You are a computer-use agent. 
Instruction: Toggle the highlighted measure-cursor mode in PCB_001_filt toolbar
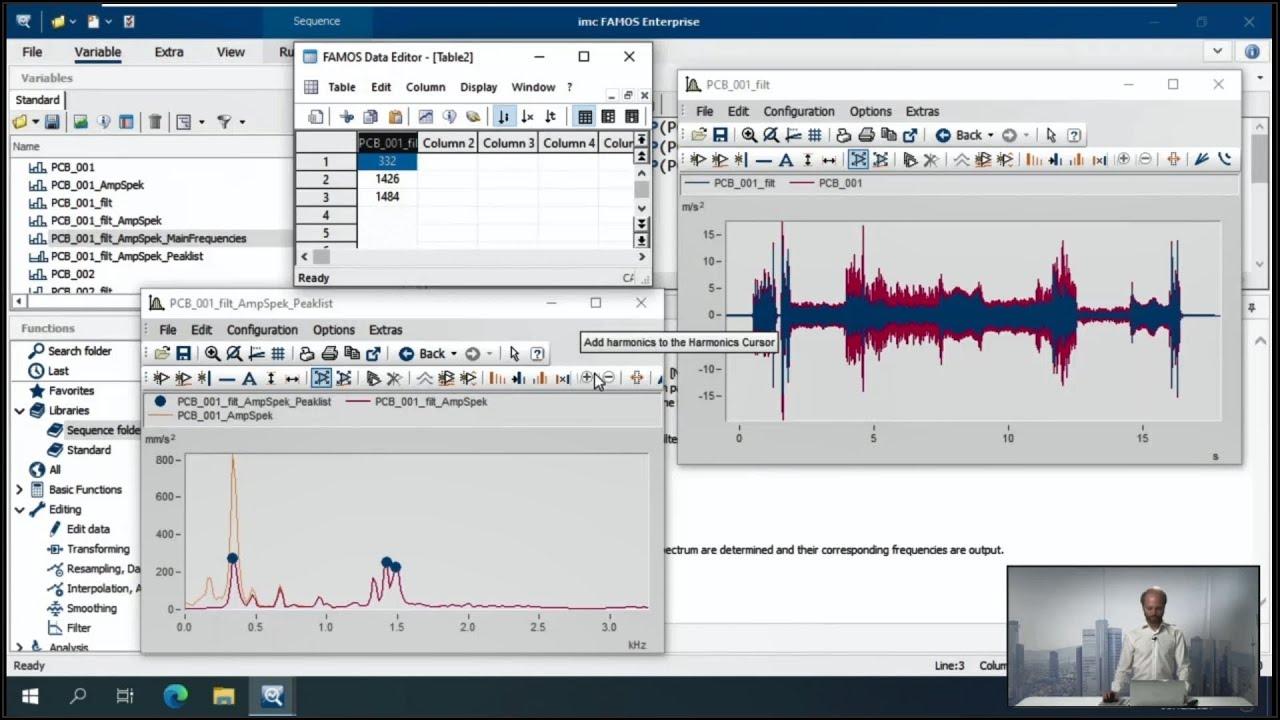coord(858,159)
